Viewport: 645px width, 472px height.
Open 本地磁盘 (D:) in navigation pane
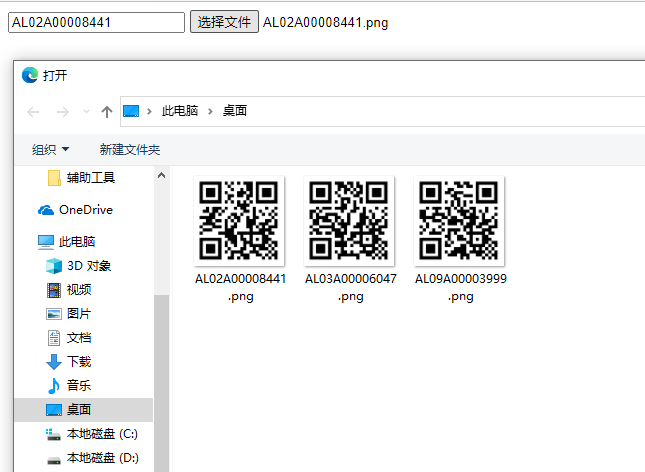(92, 458)
